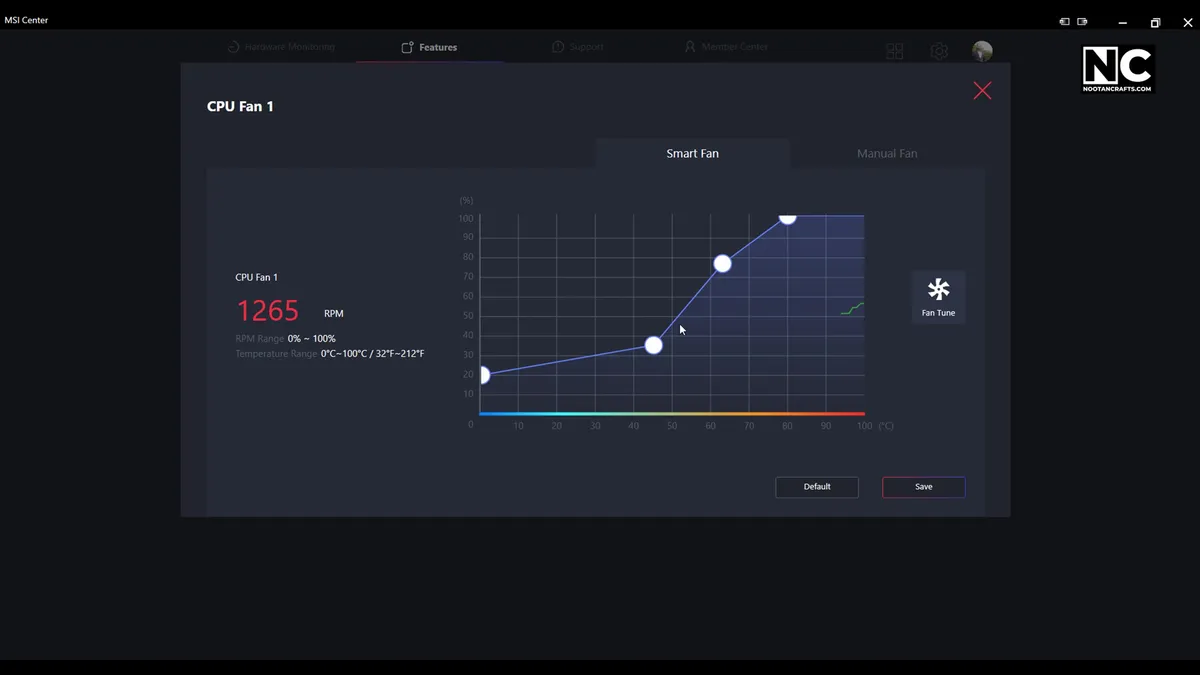Click the CPU Fan 1 dialog title
Image resolution: width=1200 pixels, height=675 pixels.
coord(240,106)
